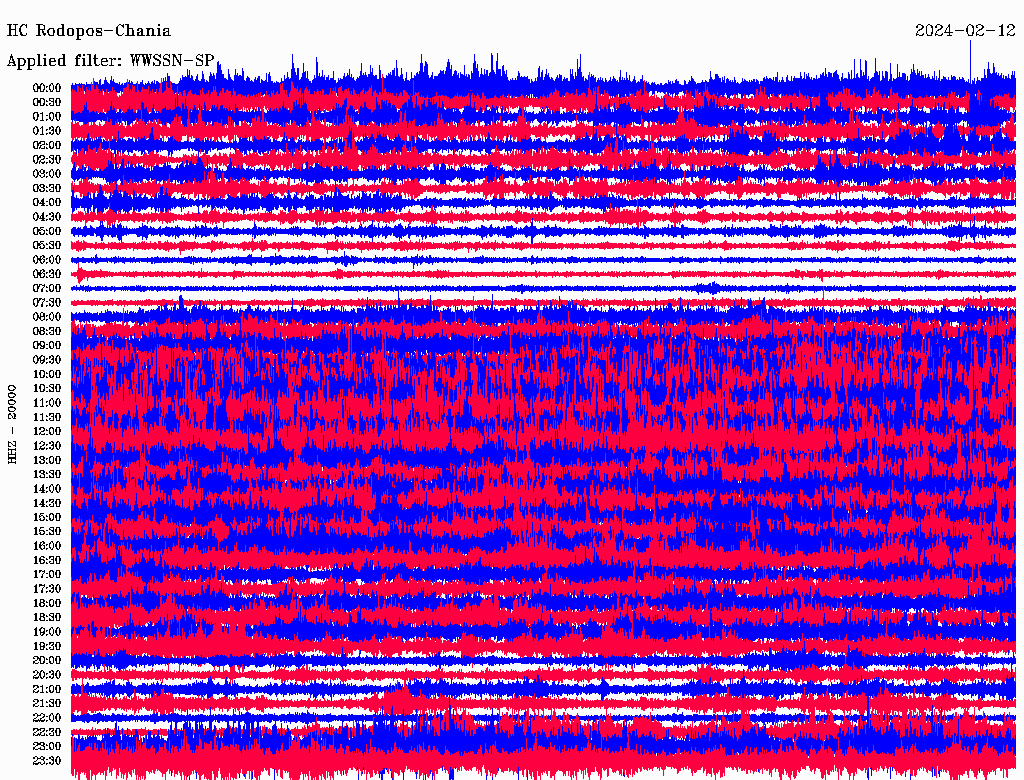Pick the 03:00 time row label
This screenshot has width=1024, height=780.
pos(47,174)
